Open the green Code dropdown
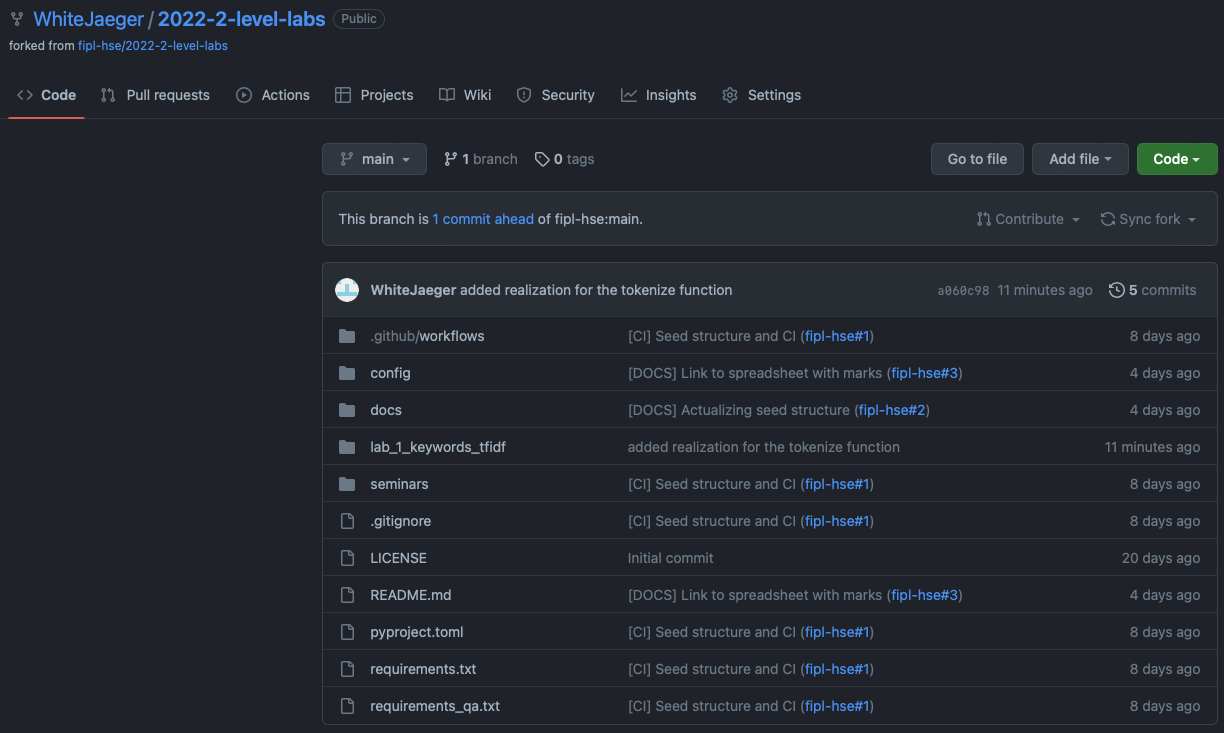1224x733 pixels. pos(1176,158)
